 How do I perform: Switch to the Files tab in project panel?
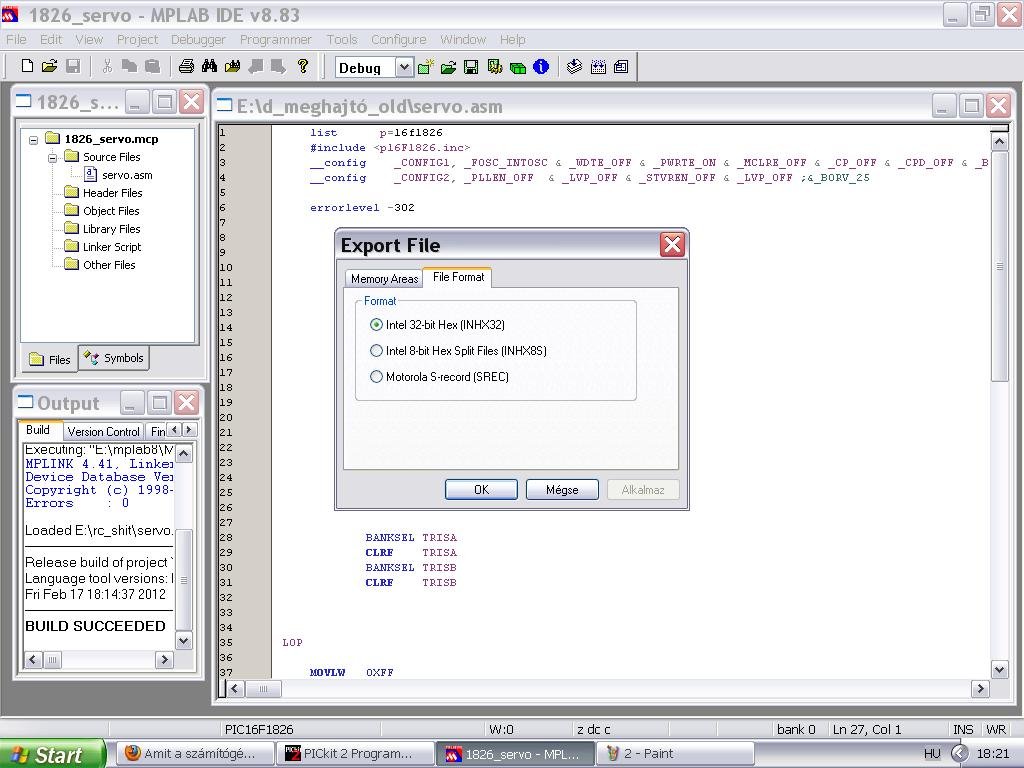[x=50, y=359]
